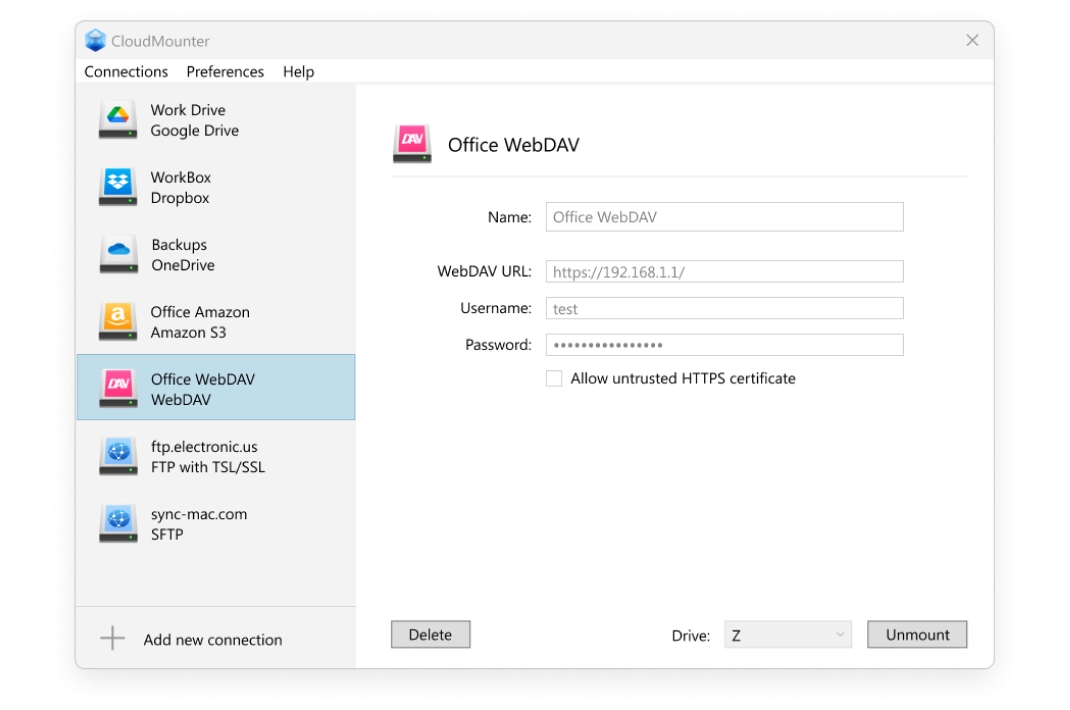Click the 'Amazon S3' subtitle text
Viewport: 1070px width, 710px height.
pyautogui.click(x=188, y=332)
